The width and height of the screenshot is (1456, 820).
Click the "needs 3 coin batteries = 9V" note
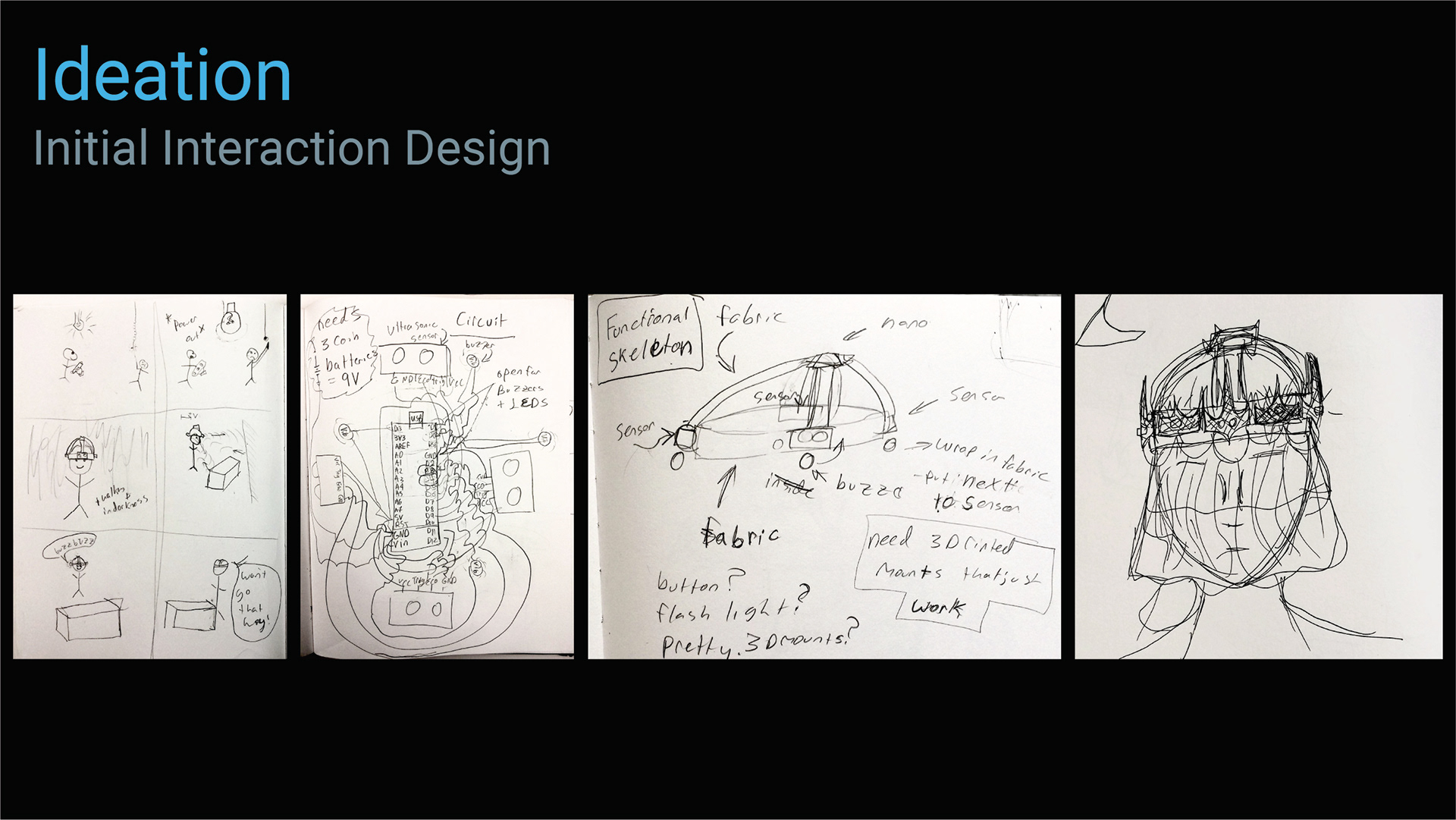pyautogui.click(x=345, y=350)
